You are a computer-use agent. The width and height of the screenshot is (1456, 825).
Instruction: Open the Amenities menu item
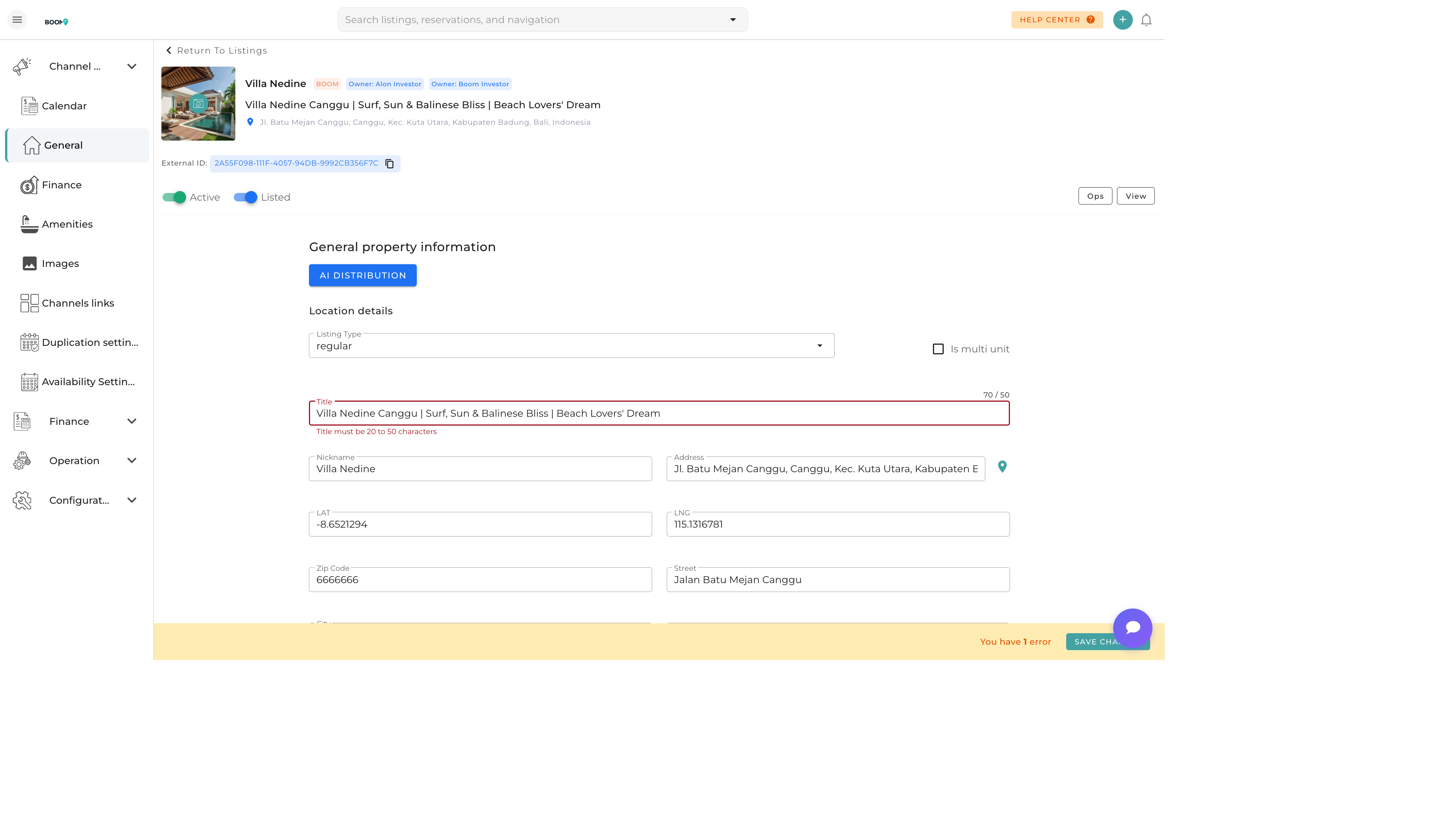[x=67, y=225]
